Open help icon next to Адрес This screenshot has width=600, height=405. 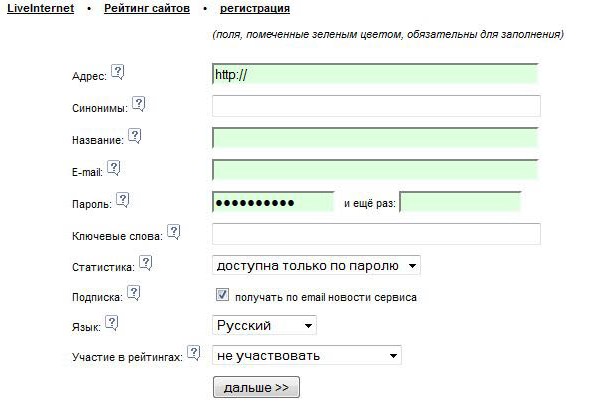tap(118, 72)
